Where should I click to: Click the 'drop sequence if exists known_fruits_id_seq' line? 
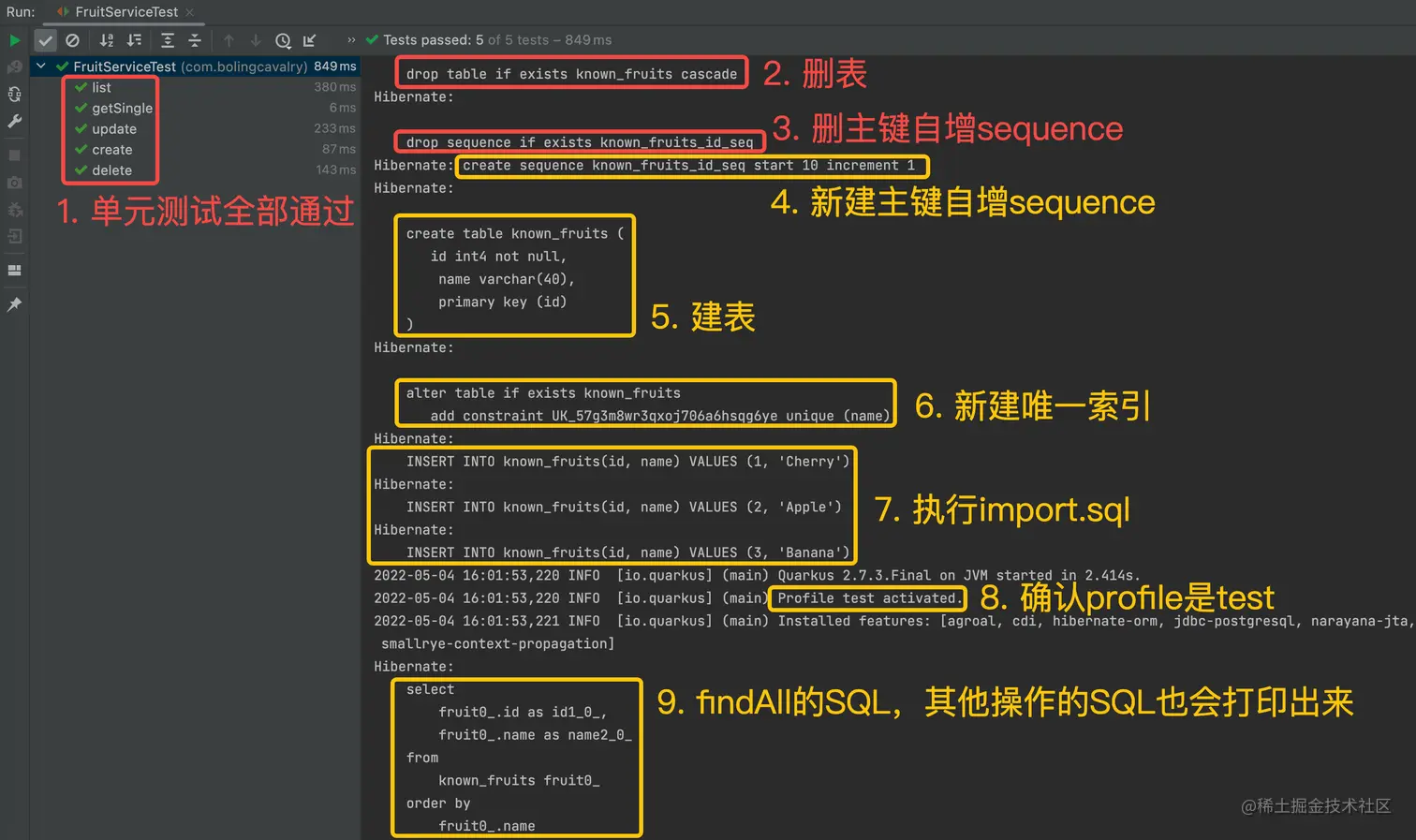pos(580,142)
